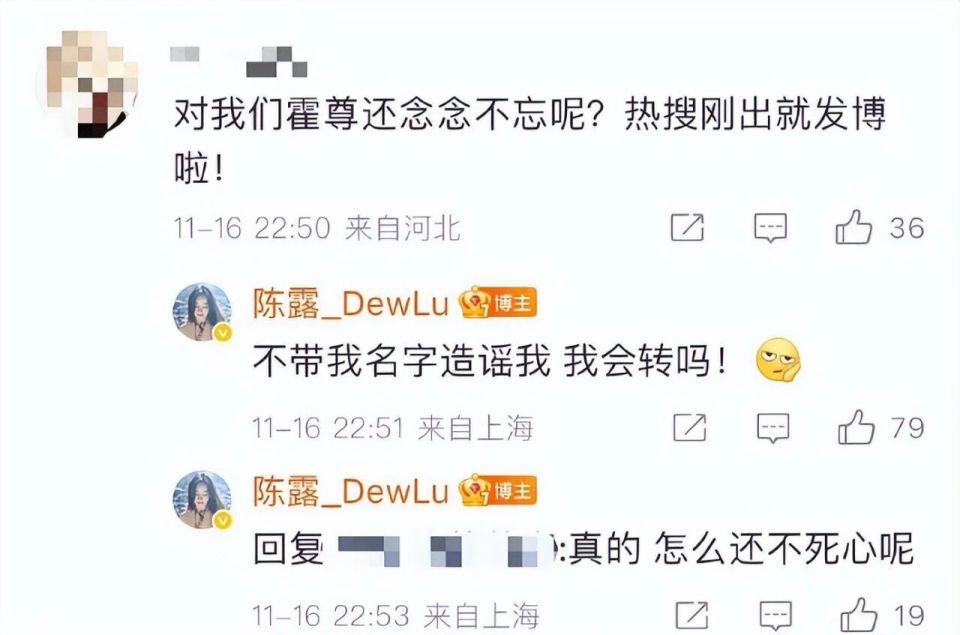Like the reply with 79 likes
Image resolution: width=960 pixels, height=635 pixels.
coord(856,427)
